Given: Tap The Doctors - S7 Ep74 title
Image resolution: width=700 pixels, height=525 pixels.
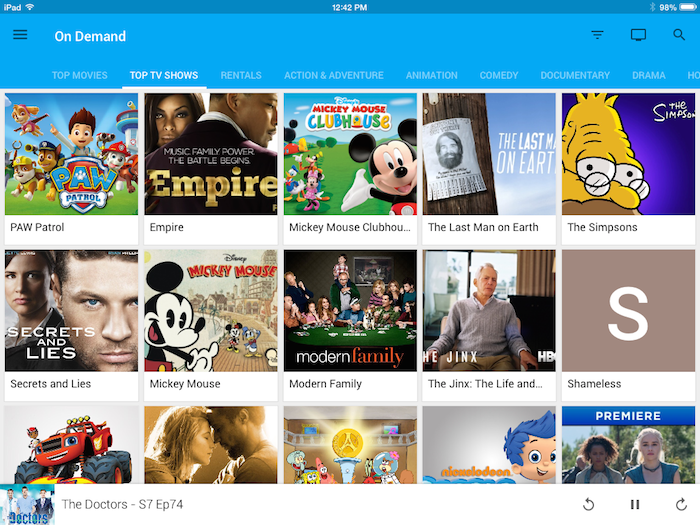Looking at the screenshot, I should pos(122,504).
